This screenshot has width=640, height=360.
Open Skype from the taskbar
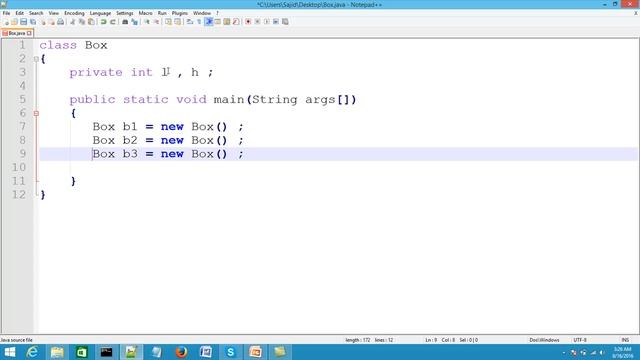[x=231, y=352]
